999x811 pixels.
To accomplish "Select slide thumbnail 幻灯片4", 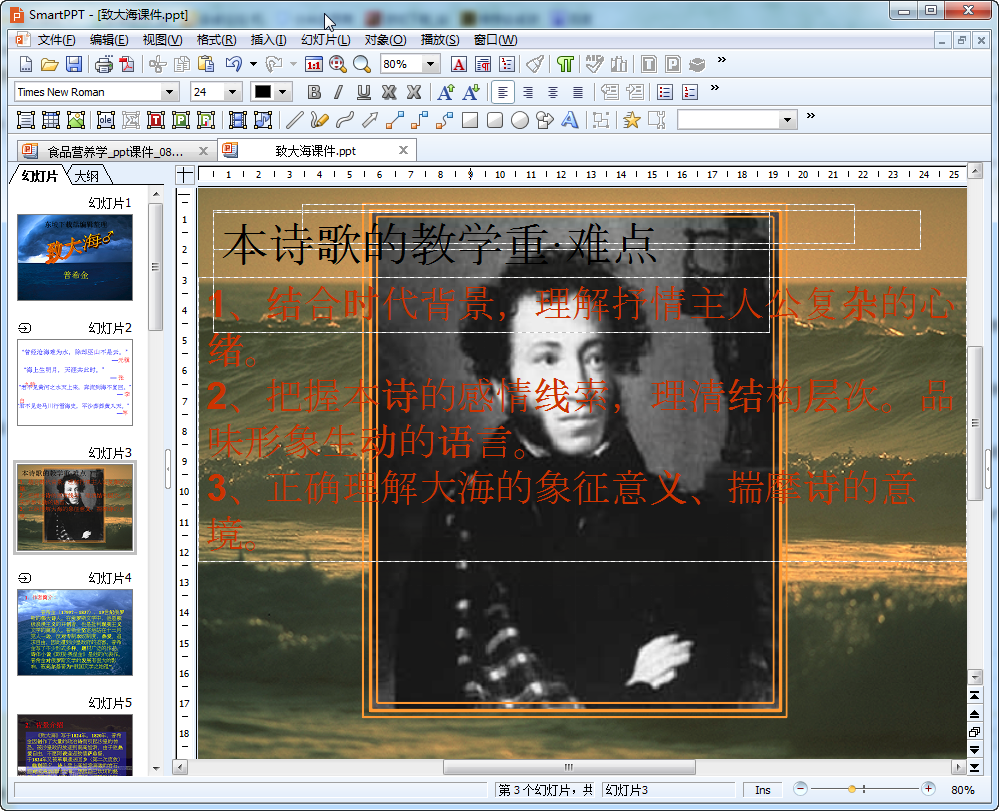I will pyautogui.click(x=75, y=632).
